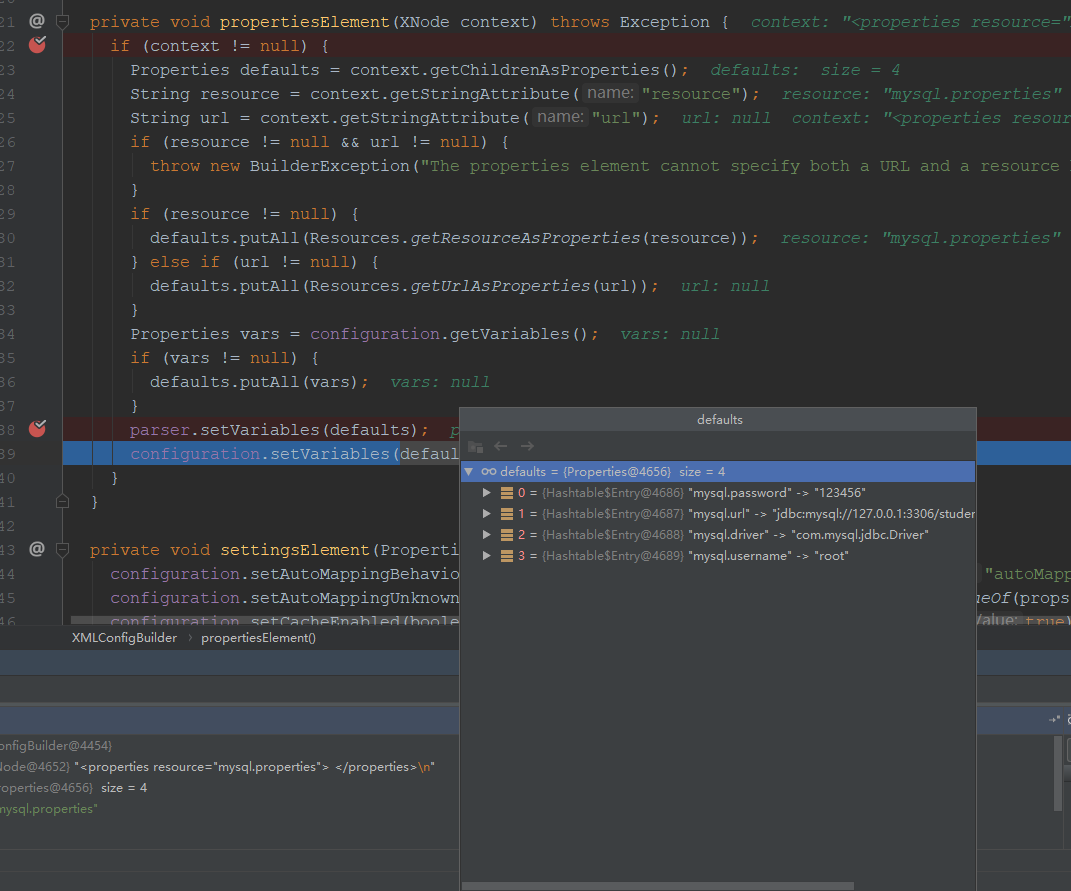
Task: Click configuration.getVariables() call
Action: 449,333
